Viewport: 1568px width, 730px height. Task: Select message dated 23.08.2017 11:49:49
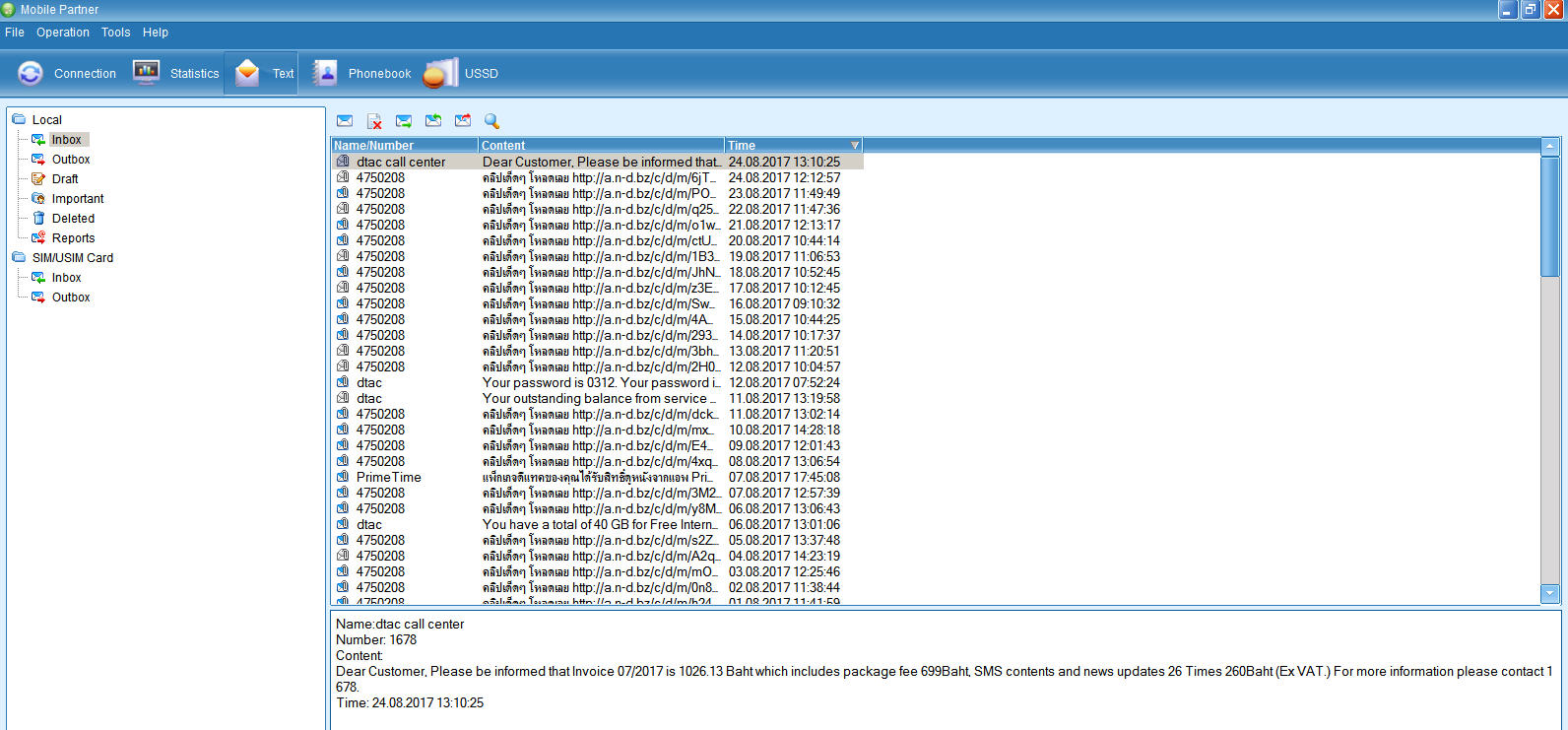click(x=597, y=193)
